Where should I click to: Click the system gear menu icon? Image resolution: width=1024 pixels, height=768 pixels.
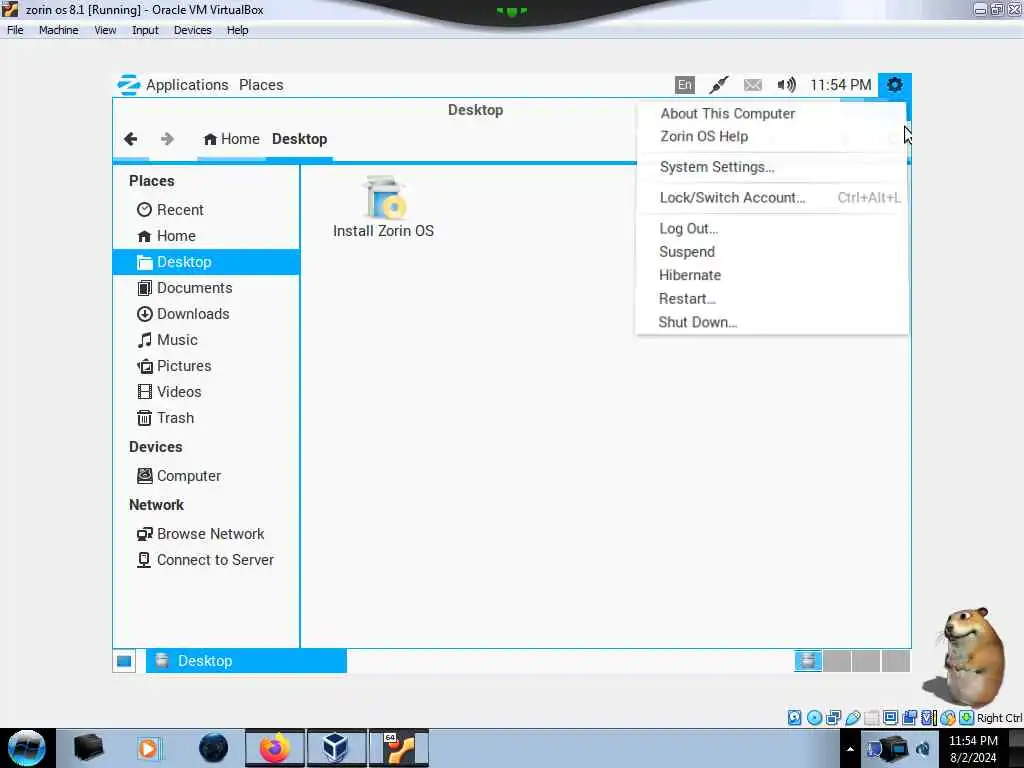[895, 85]
